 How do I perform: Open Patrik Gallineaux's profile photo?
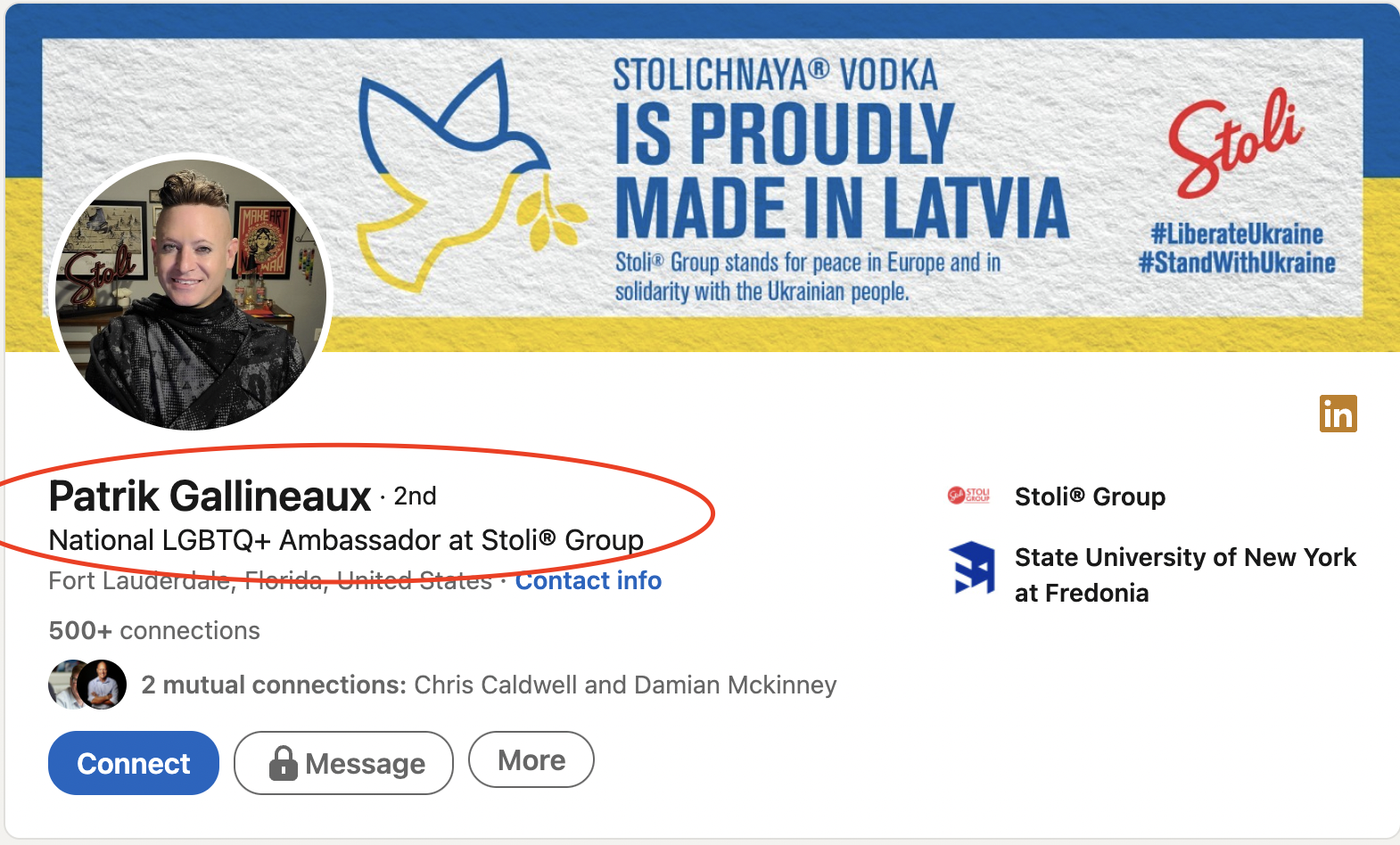click(x=191, y=294)
